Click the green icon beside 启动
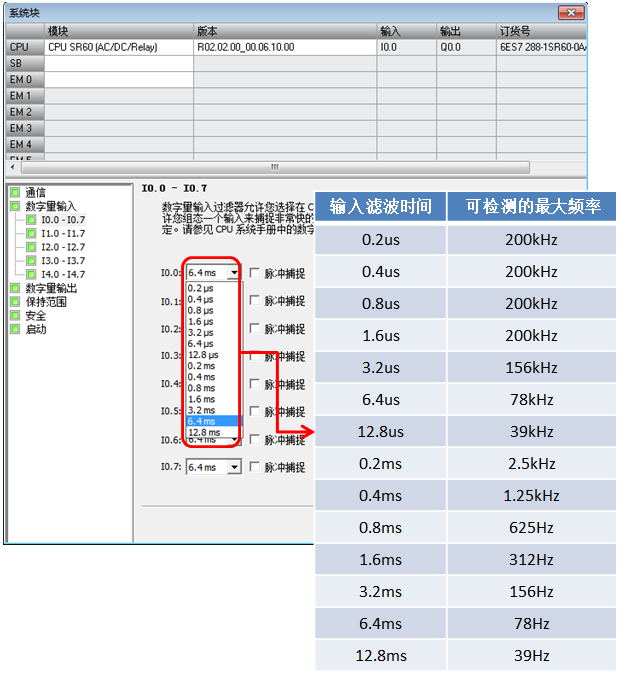The height and width of the screenshot is (674, 621). coord(15,329)
